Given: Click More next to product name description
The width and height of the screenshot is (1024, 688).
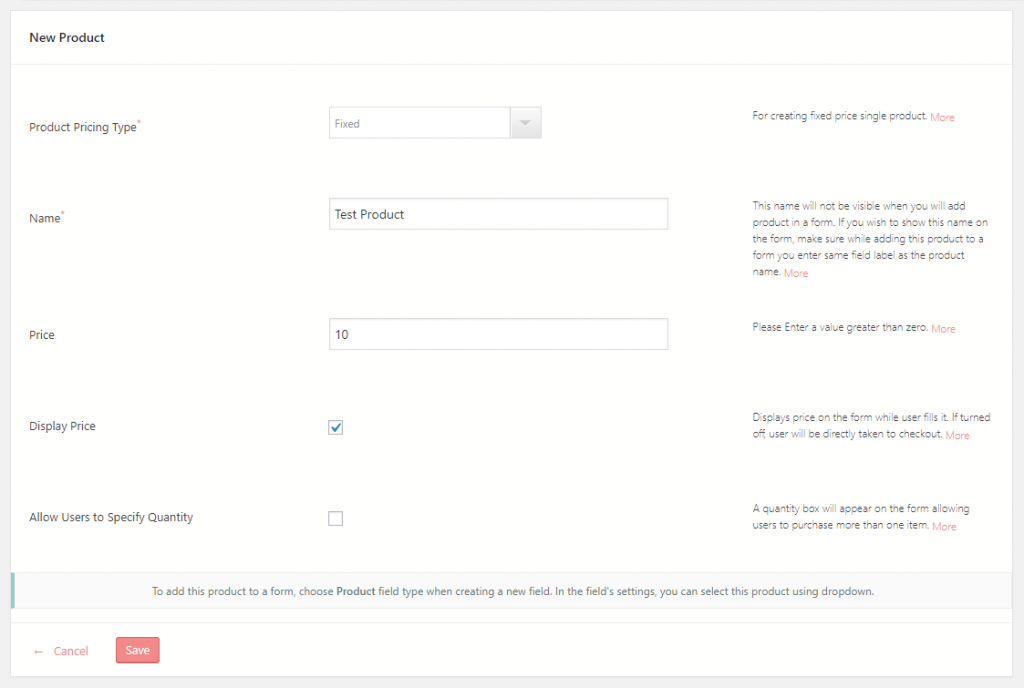Looking at the screenshot, I should coord(795,272).
